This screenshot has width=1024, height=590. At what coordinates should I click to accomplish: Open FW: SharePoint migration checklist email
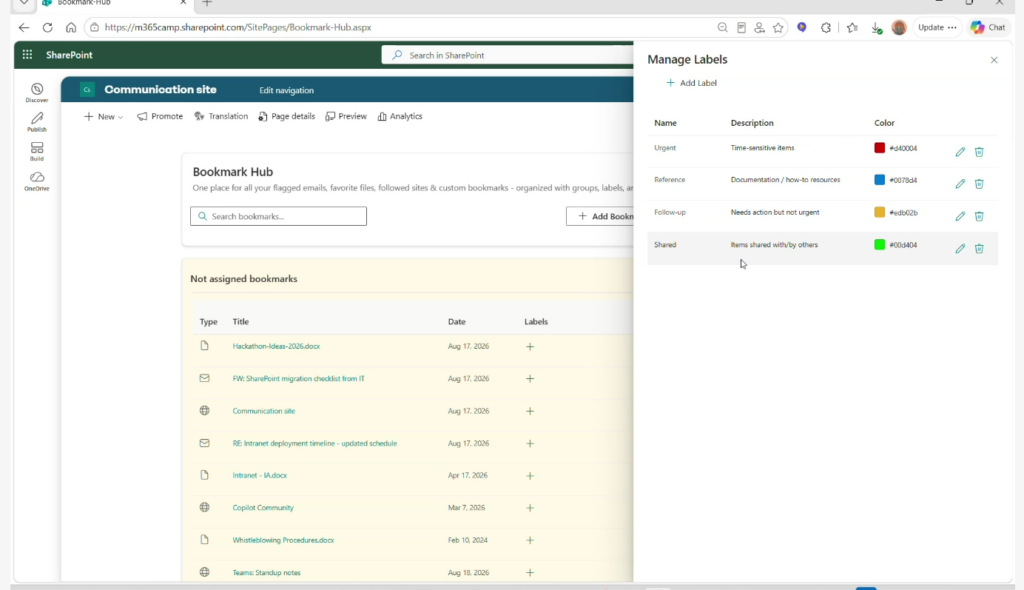(298, 378)
